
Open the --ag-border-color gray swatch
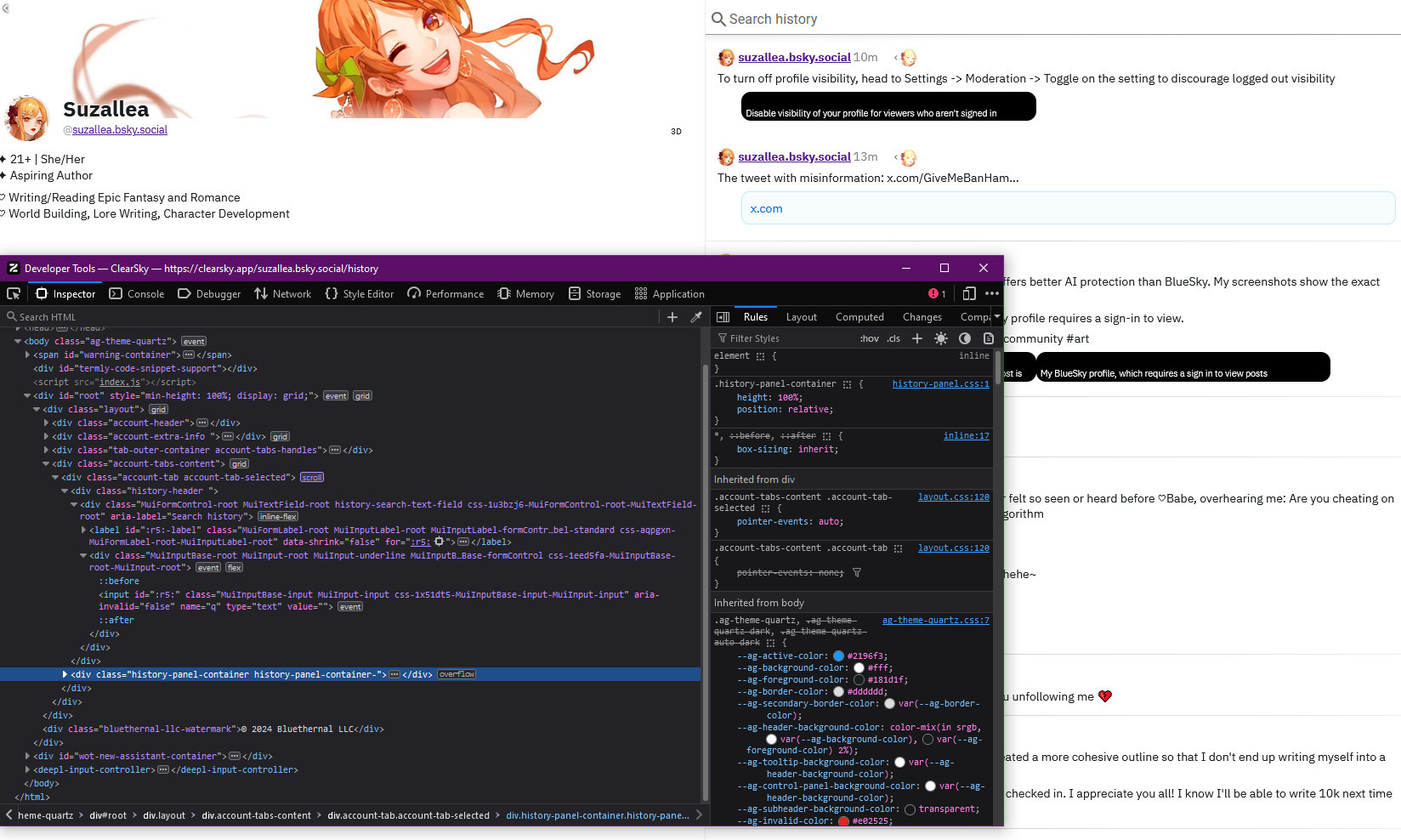(x=838, y=691)
